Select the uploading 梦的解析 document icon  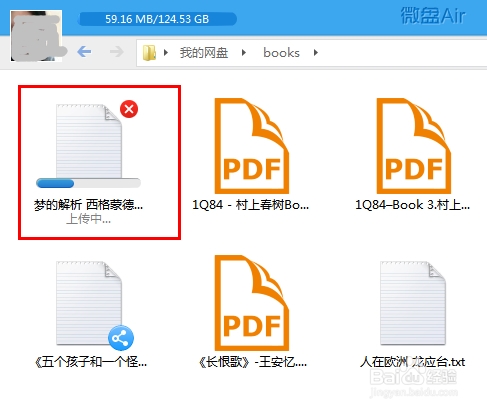(x=89, y=141)
